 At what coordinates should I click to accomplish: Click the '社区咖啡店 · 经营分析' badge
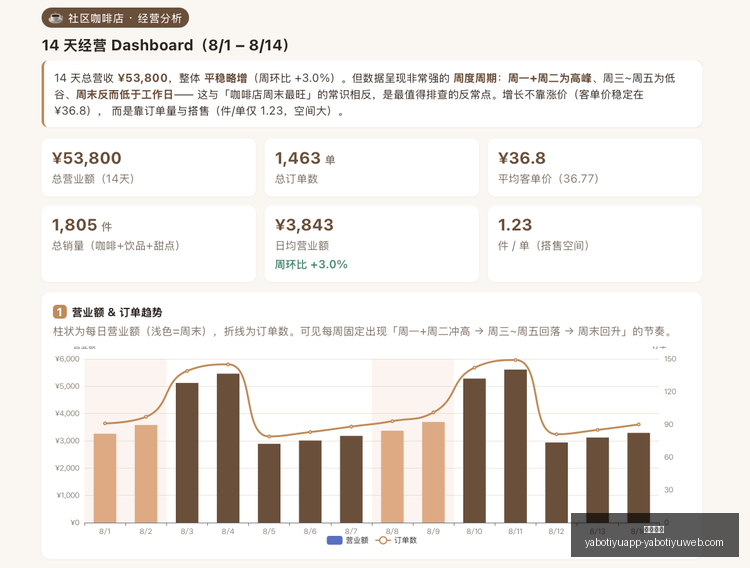(115, 18)
